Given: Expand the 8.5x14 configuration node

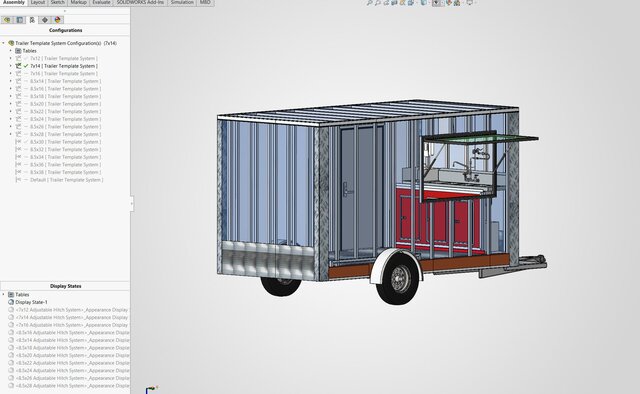Looking at the screenshot, I should coord(11,81).
